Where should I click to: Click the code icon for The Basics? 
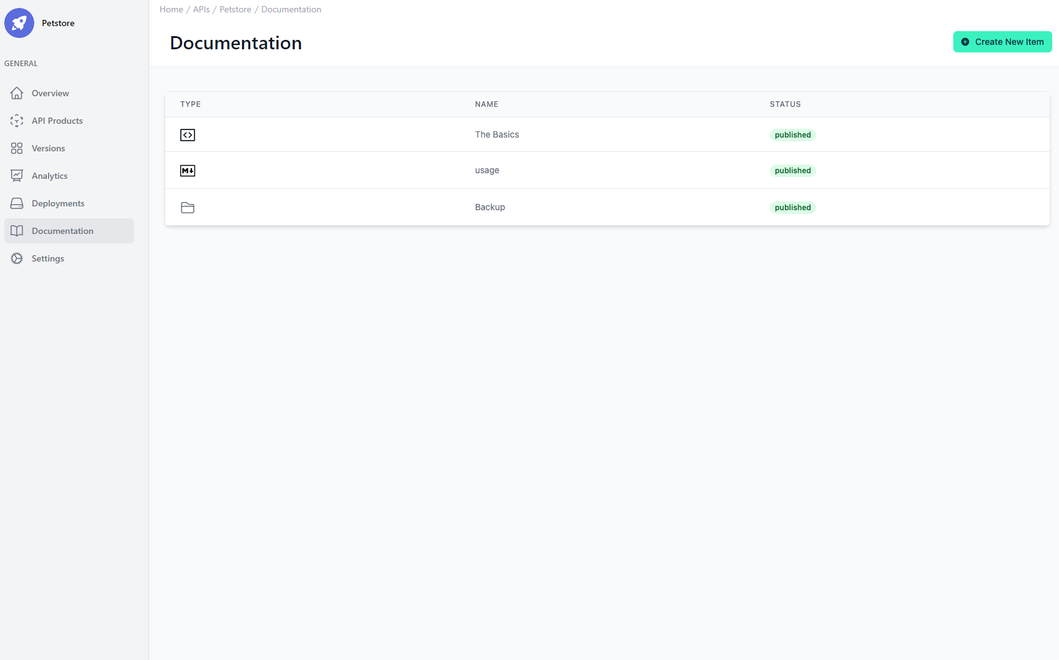[187, 134]
